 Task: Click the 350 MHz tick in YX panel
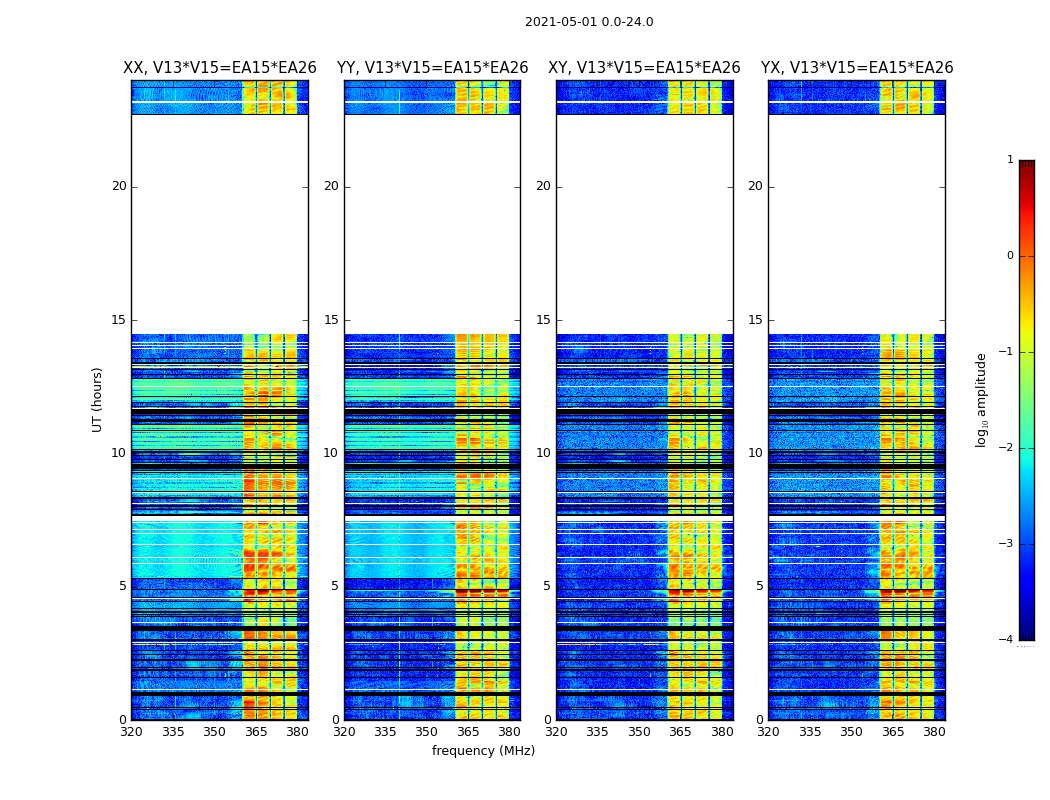tap(851, 732)
